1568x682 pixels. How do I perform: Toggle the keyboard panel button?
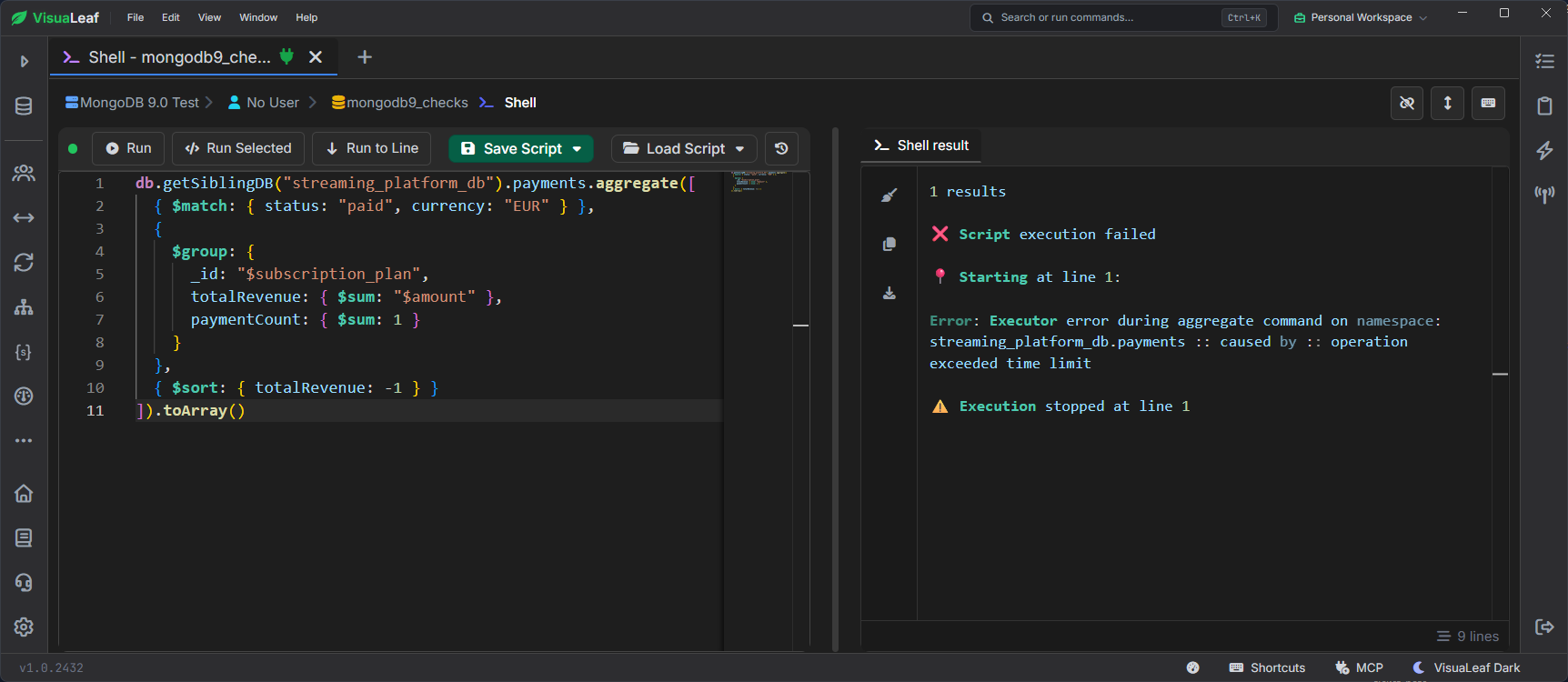tap(1488, 103)
